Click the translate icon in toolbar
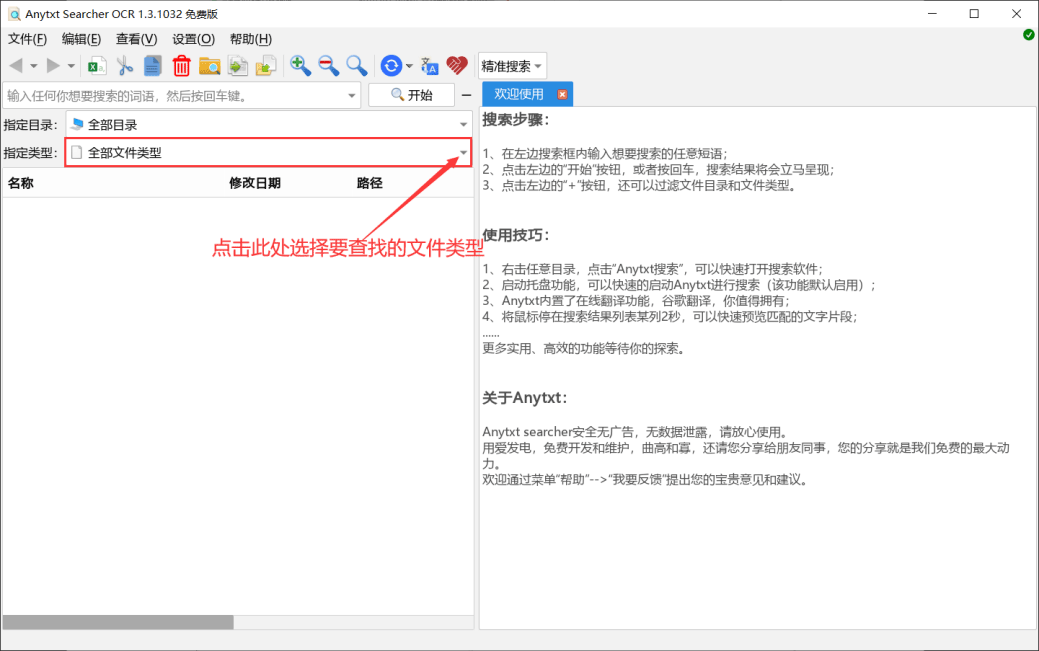The height and width of the screenshot is (651, 1039). [x=429, y=66]
